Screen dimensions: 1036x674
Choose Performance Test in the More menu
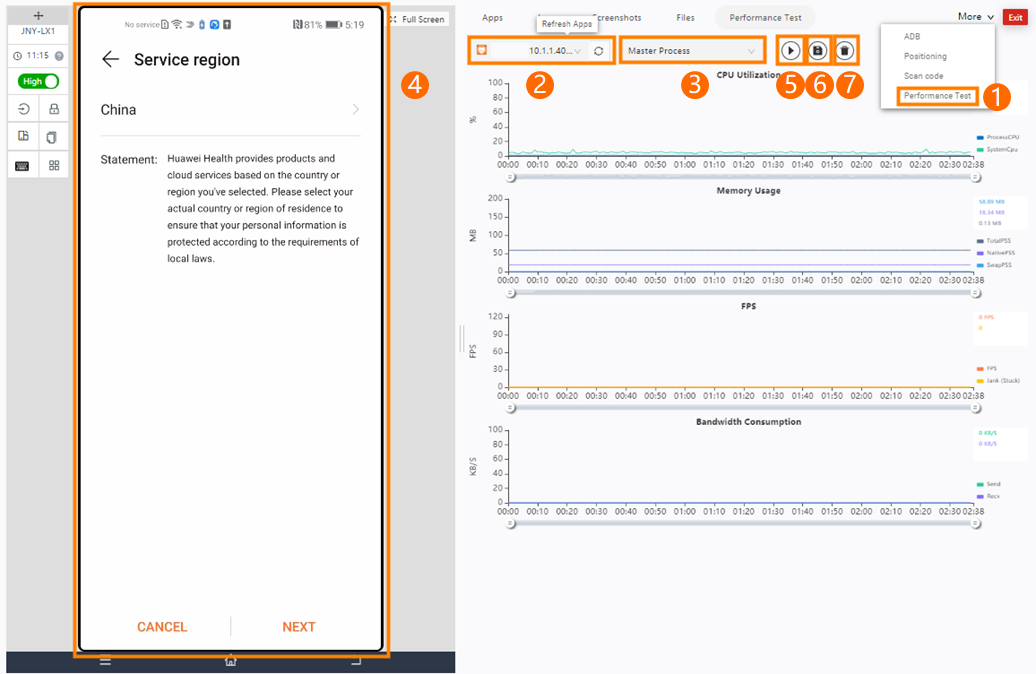937,96
